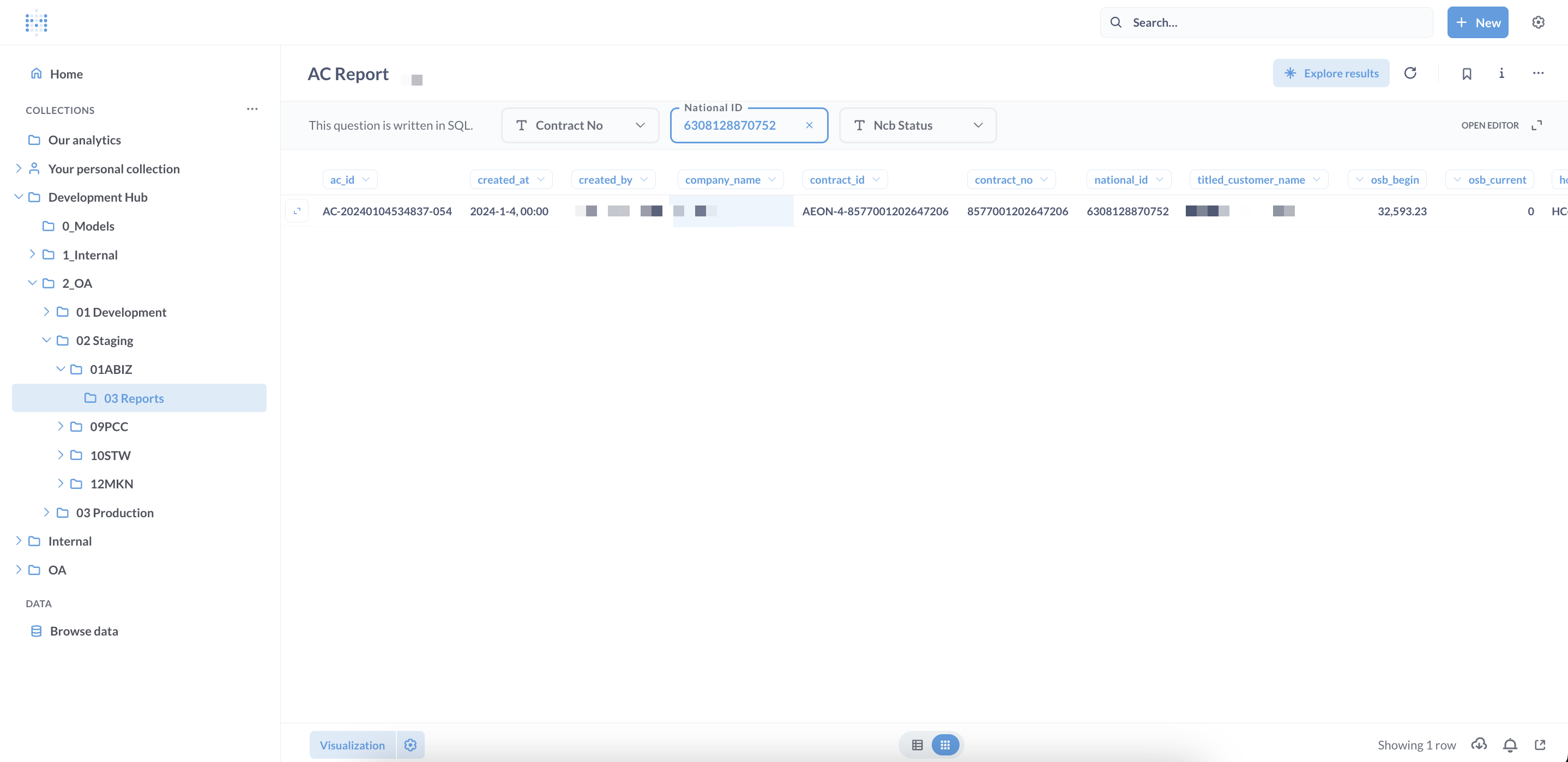Click the New button
Screen dimensions: 1568x762
pyautogui.click(x=1477, y=22)
